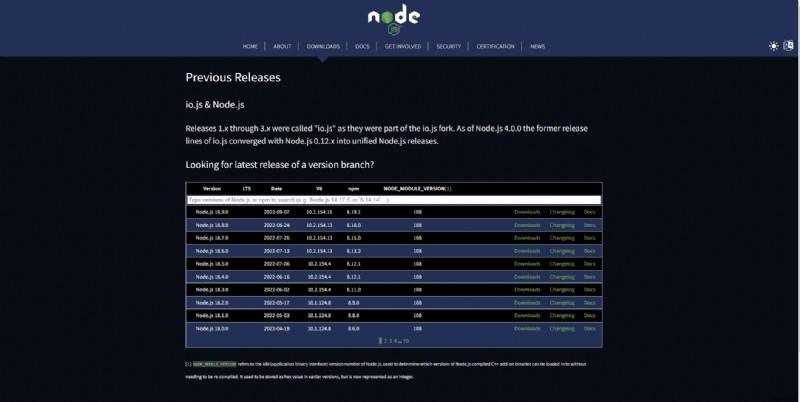
Task: Open the language translation icon
Action: (788, 46)
